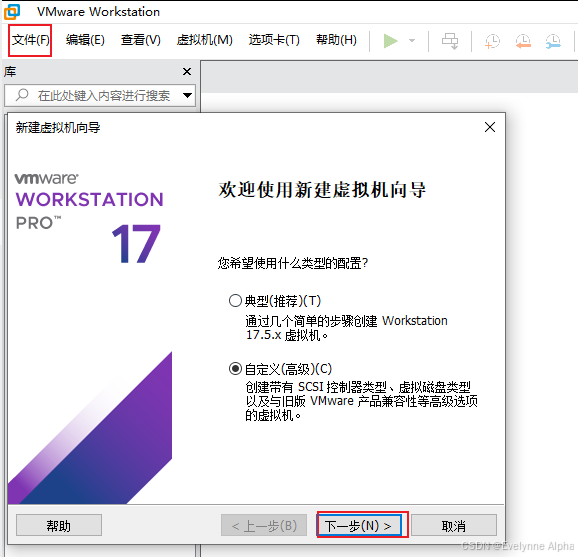Screen dimensions: 578x557
Task: Open the 帮助(H) menu
Action: pyautogui.click(x=336, y=40)
